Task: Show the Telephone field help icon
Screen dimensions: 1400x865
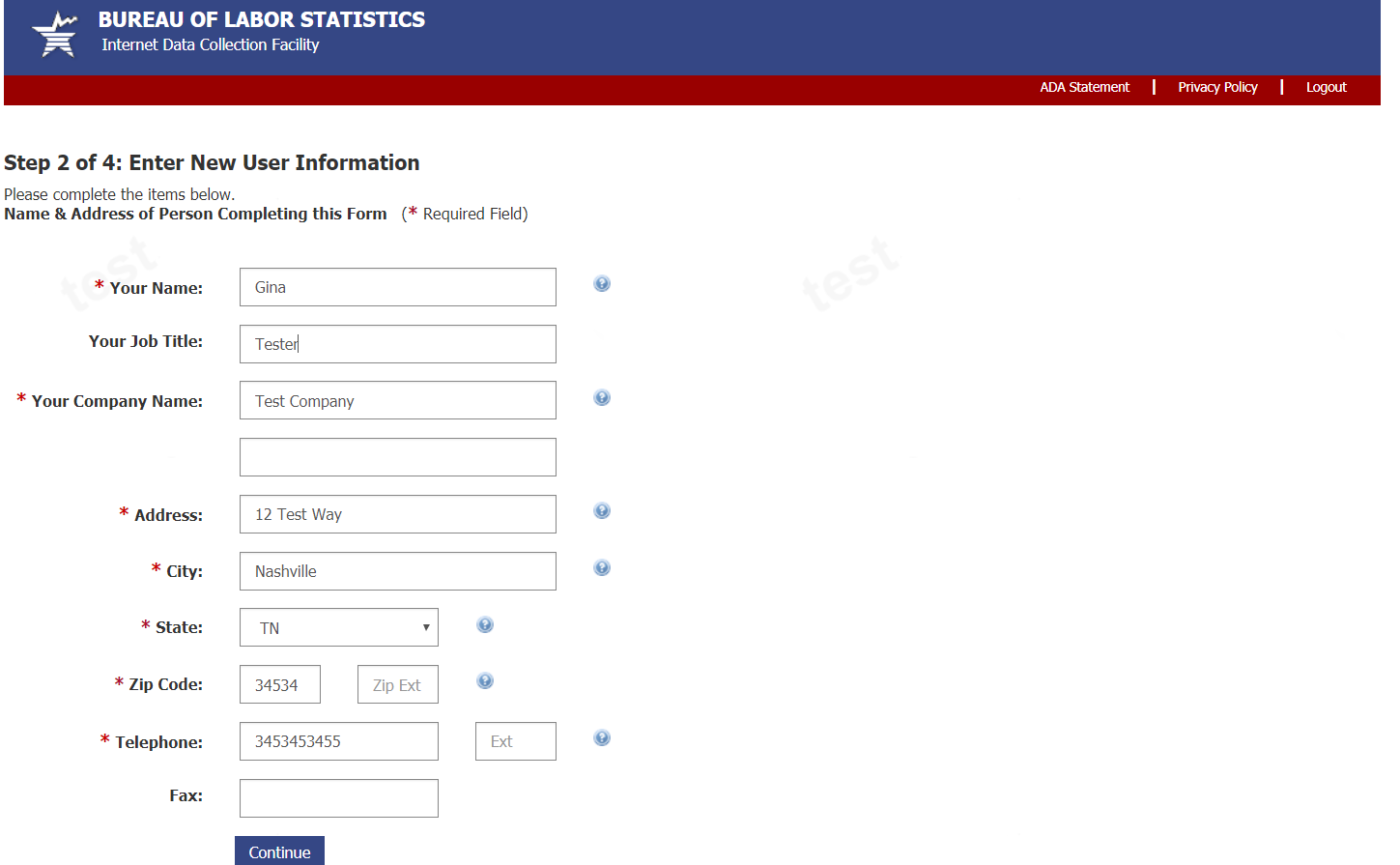Action: [602, 738]
